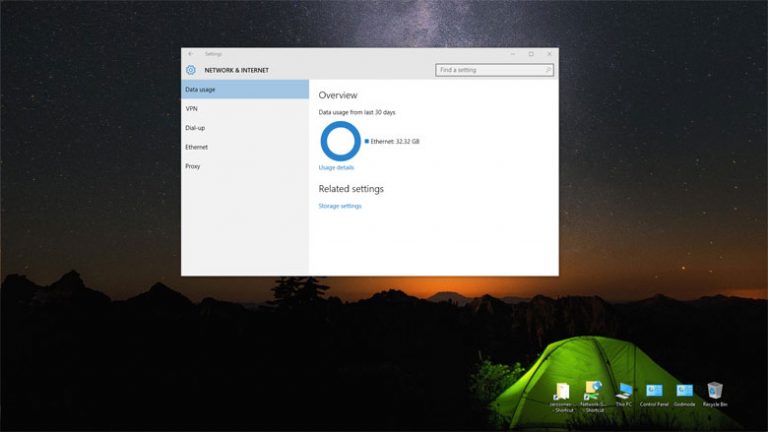Click the blue Ethernet legend square
This screenshot has height=432, width=768.
[x=366, y=141]
